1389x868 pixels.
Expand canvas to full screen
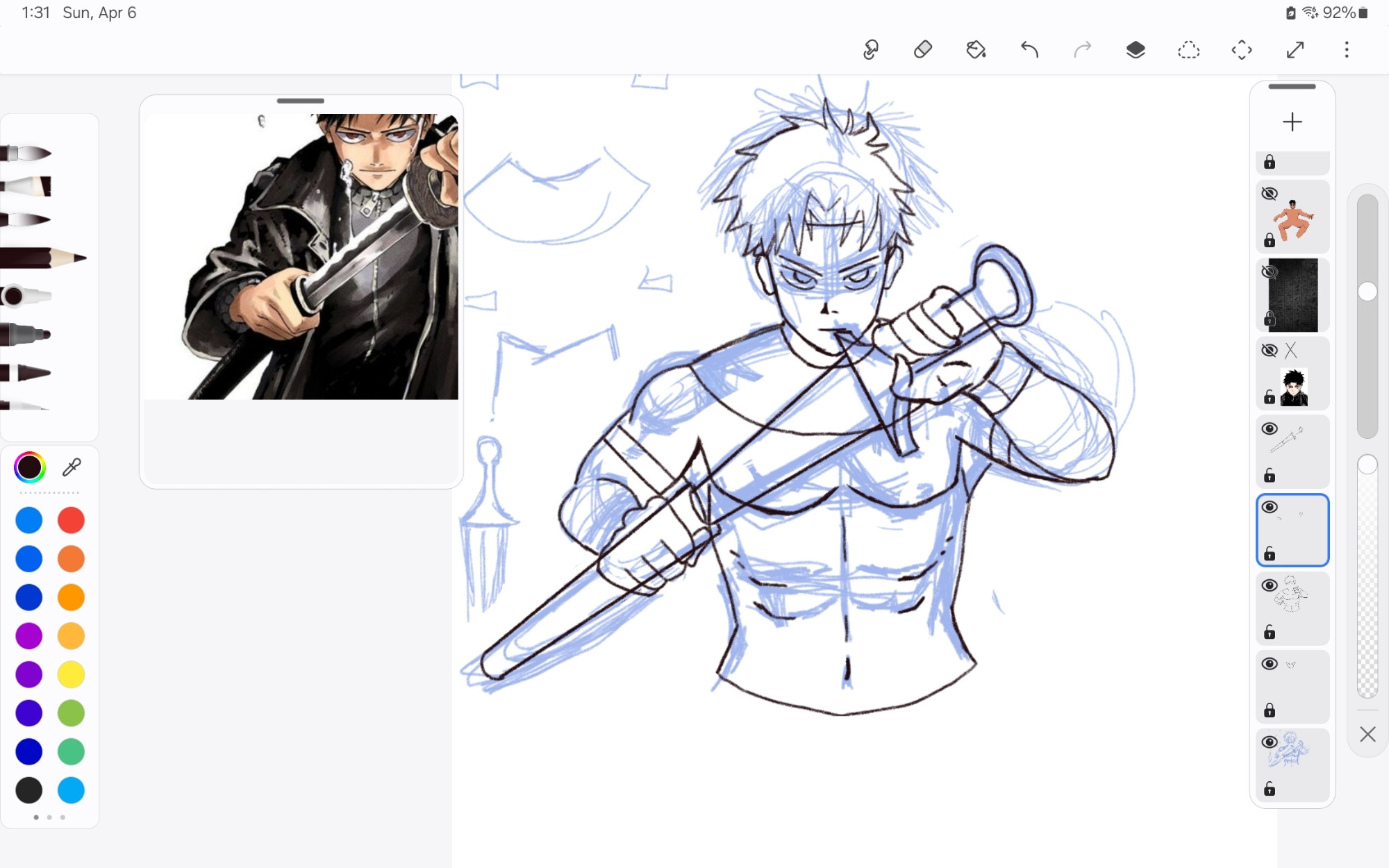[x=1295, y=50]
